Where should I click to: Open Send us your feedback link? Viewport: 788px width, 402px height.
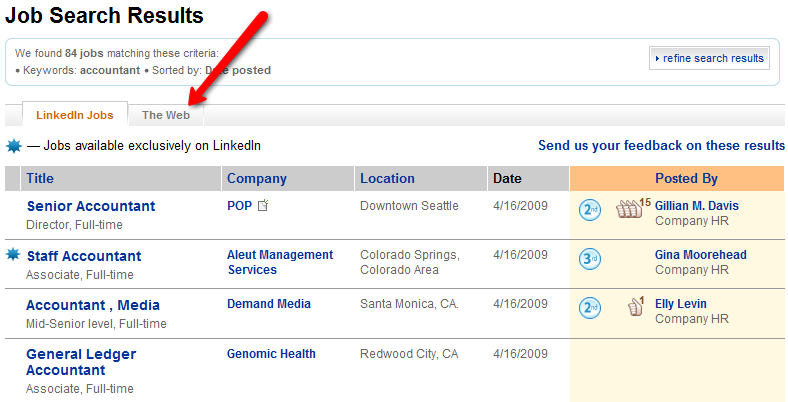pos(661,146)
